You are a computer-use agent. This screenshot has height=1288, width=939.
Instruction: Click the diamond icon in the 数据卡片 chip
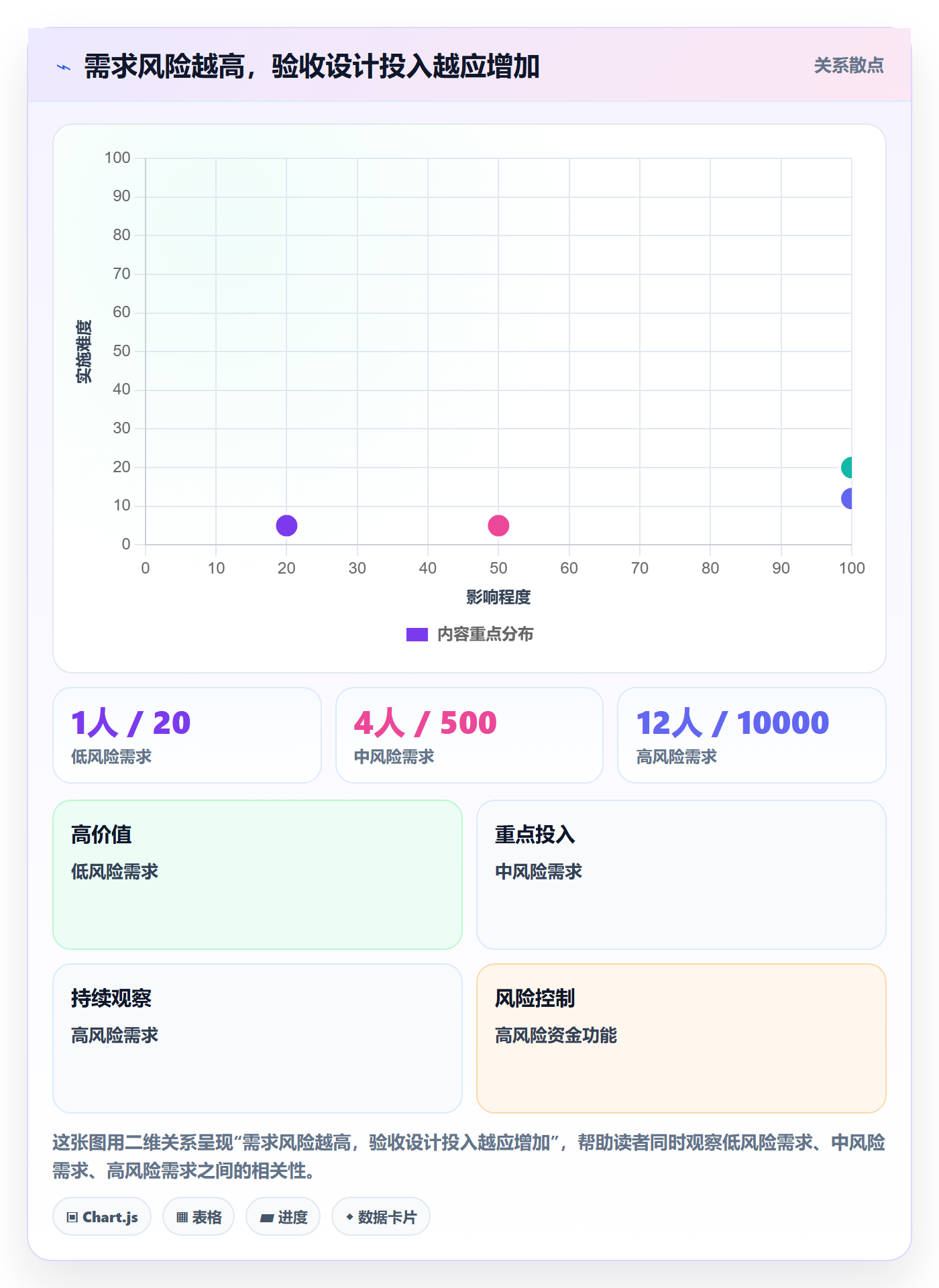[349, 1217]
